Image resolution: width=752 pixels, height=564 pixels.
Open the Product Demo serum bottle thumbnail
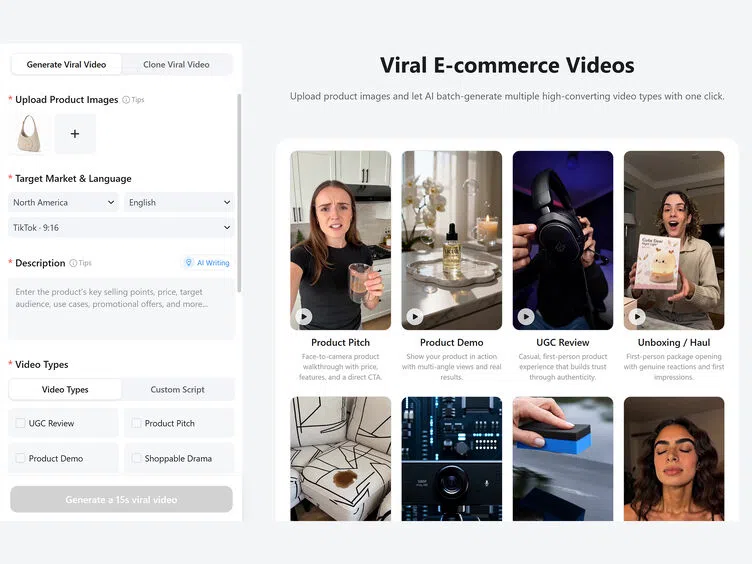452,240
